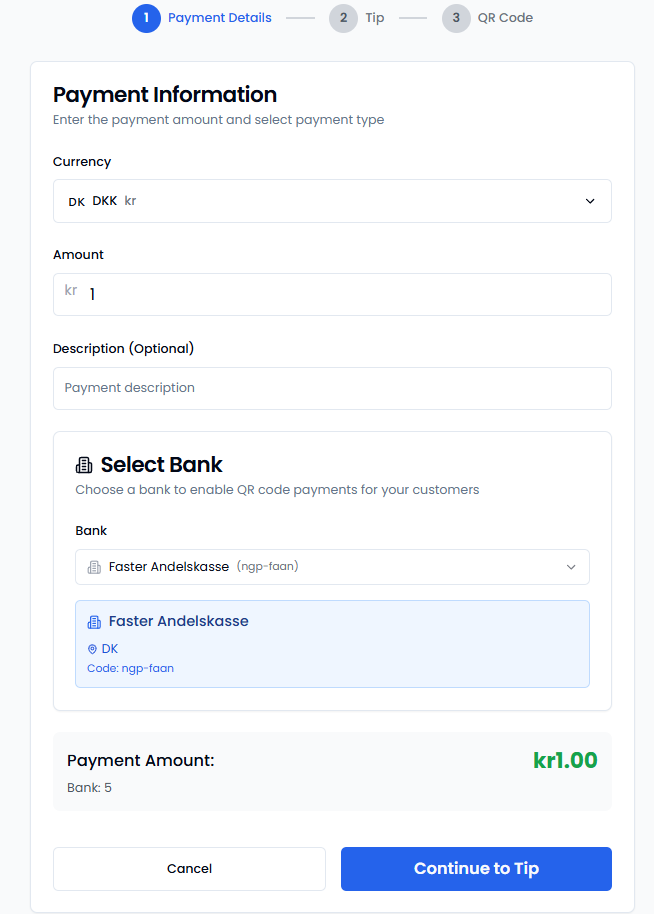
Task: Click the Code: ngp-faan text link
Action: (x=130, y=668)
